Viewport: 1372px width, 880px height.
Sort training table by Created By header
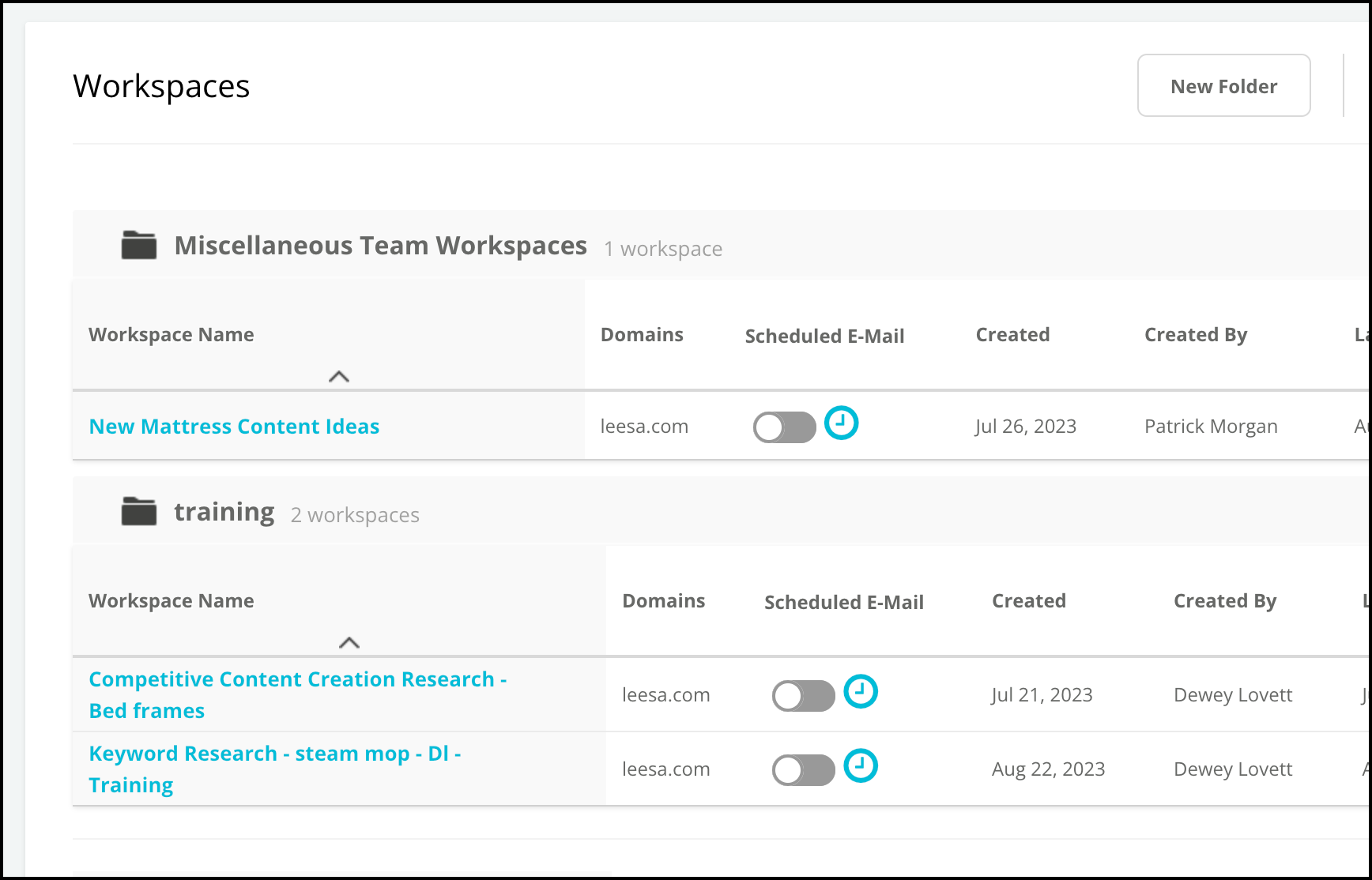(1225, 601)
